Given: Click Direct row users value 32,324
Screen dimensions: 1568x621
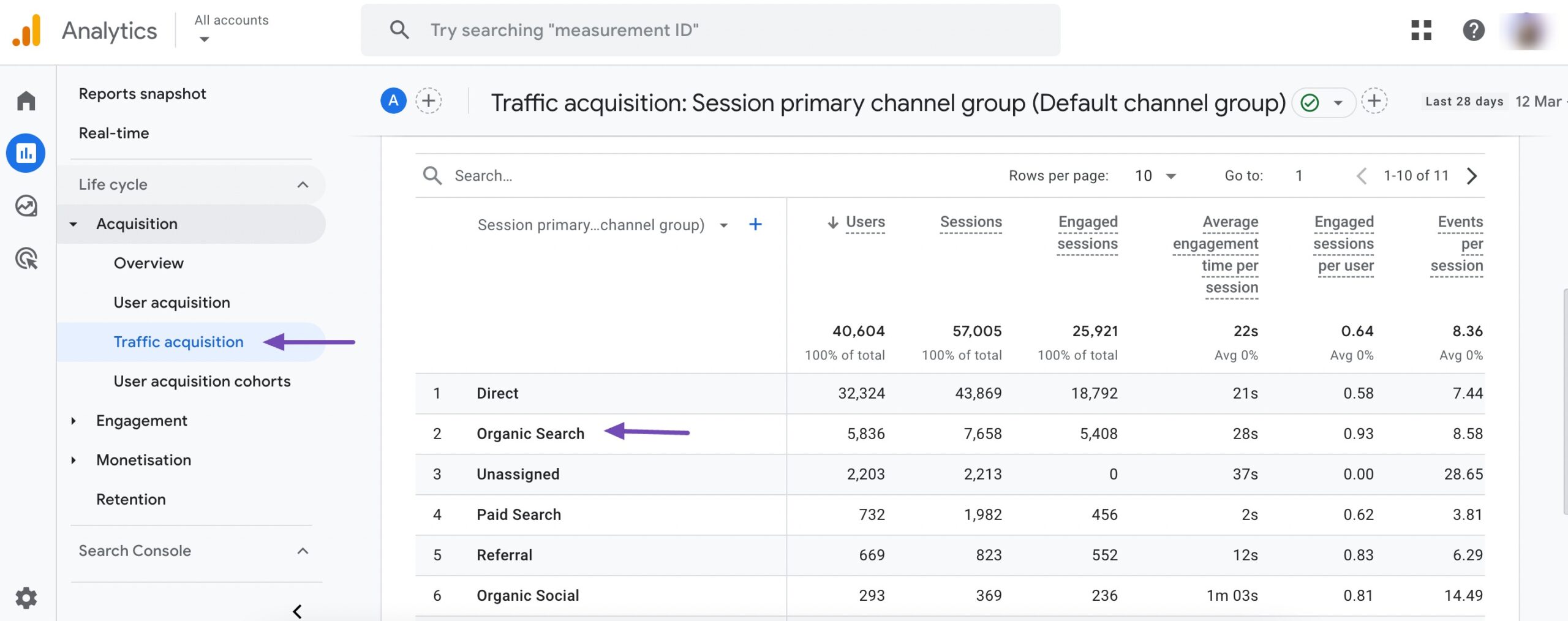Looking at the screenshot, I should pyautogui.click(x=861, y=393).
